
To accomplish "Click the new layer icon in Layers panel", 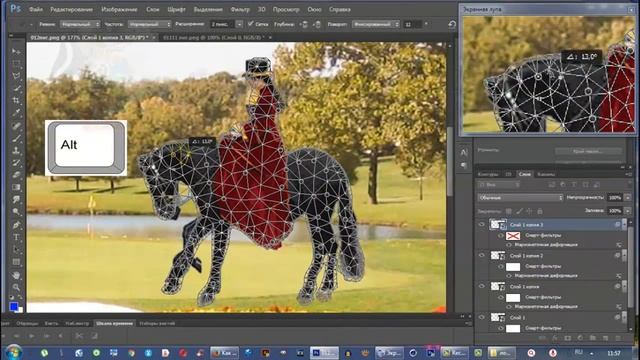I will (x=605, y=338).
